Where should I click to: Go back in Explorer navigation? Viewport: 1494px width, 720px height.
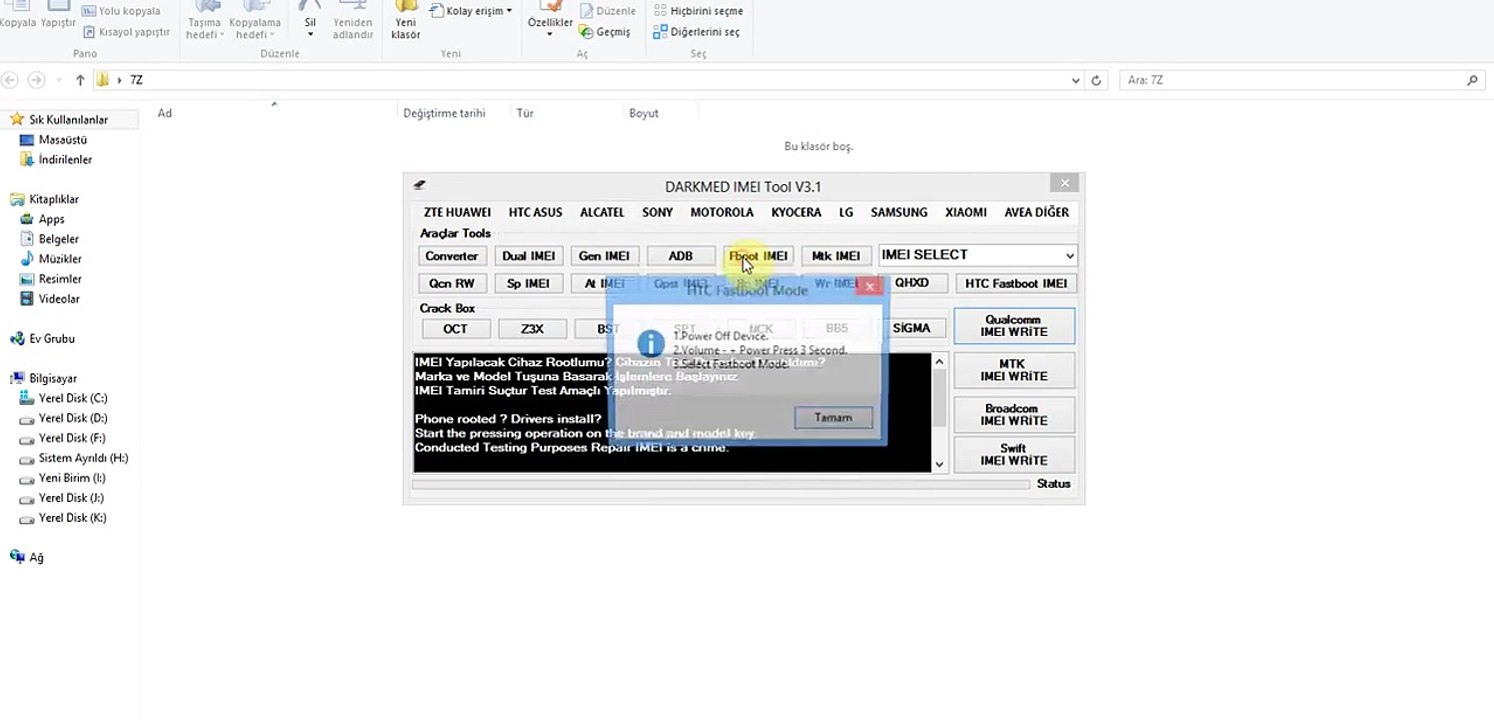pos(10,80)
